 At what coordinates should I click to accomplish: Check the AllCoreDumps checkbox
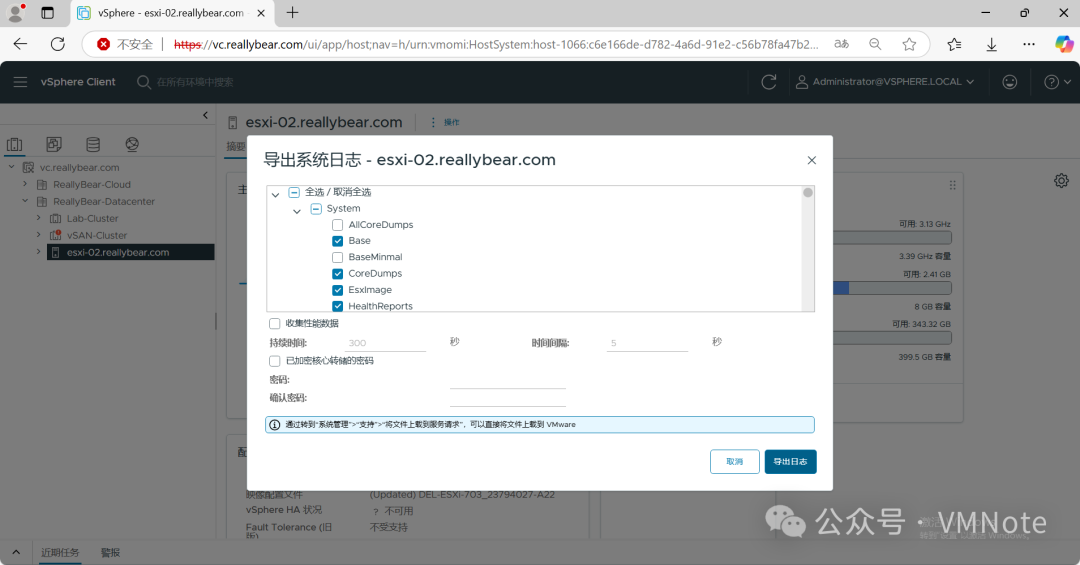pos(338,225)
